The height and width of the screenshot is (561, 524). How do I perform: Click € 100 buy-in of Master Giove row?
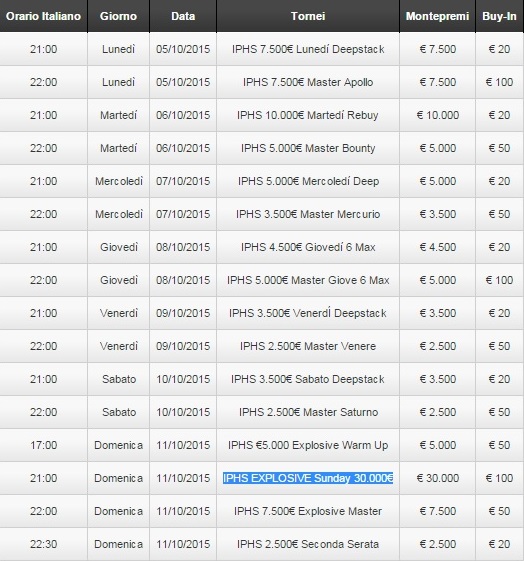(499, 280)
